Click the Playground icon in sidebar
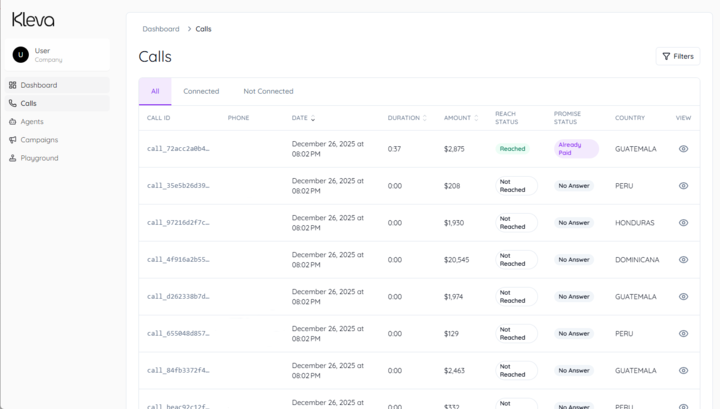This screenshot has height=409, width=720. (13, 158)
